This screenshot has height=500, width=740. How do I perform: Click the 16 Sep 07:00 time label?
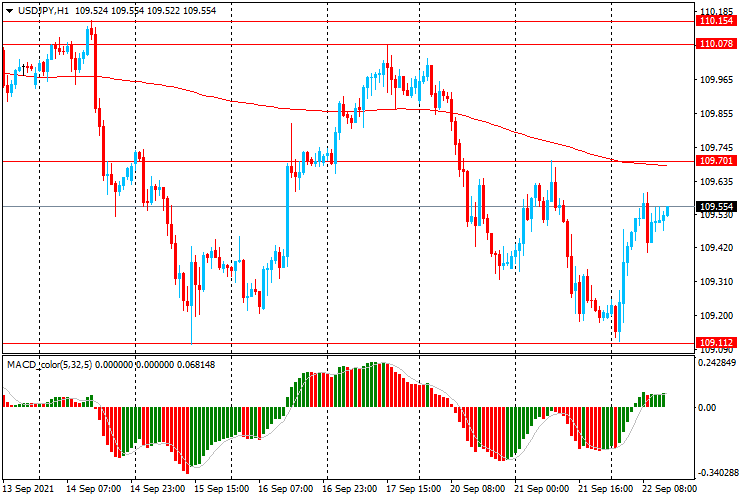tap(286, 489)
